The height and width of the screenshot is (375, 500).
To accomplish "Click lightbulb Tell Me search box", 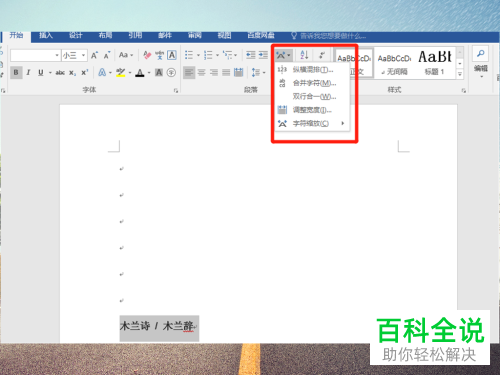I will (x=329, y=36).
